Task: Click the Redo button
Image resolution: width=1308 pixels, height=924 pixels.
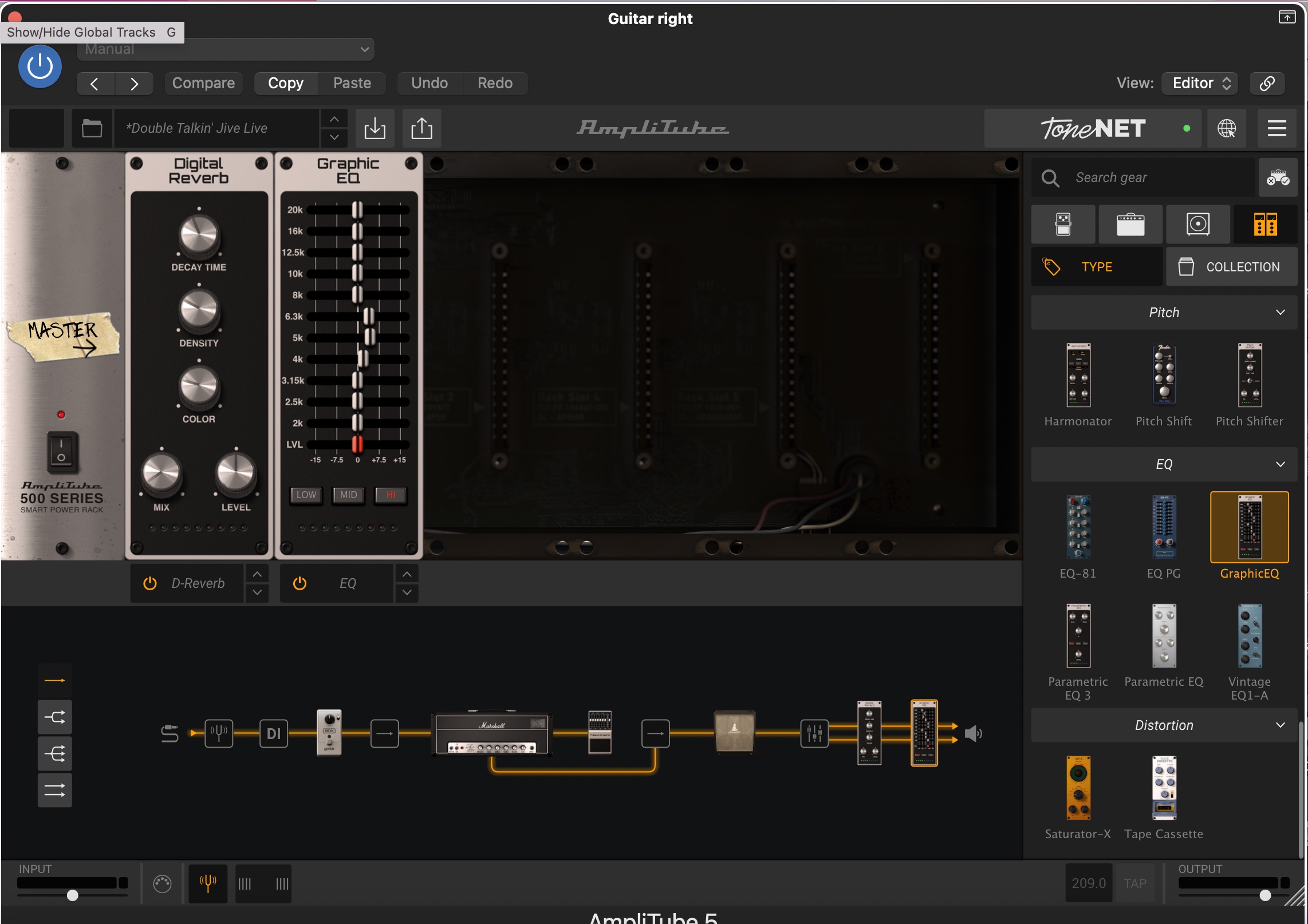Action: [x=495, y=84]
